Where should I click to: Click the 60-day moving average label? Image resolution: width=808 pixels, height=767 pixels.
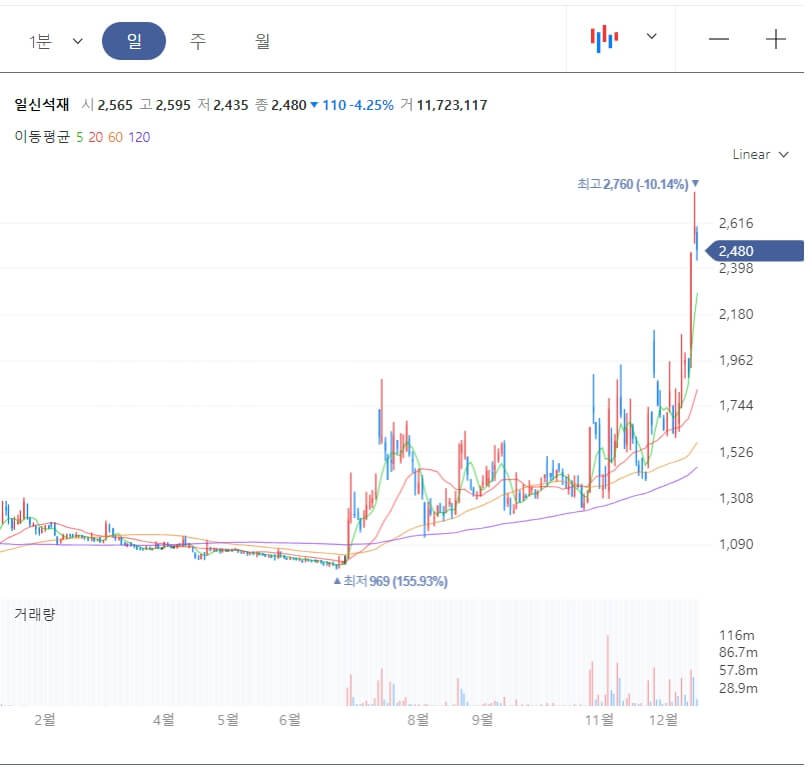(115, 137)
